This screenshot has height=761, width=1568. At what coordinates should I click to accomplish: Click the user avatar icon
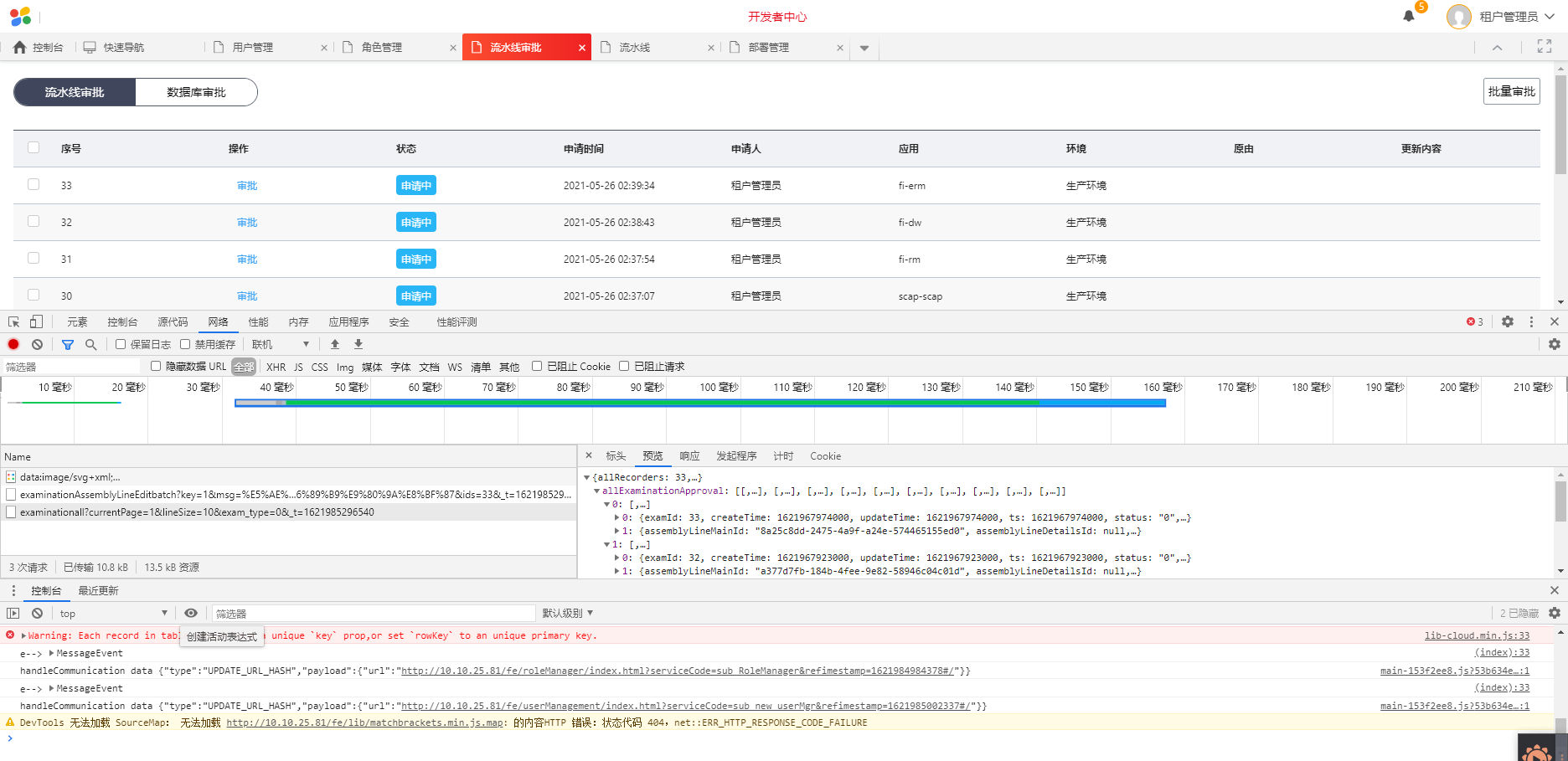coord(1459,17)
